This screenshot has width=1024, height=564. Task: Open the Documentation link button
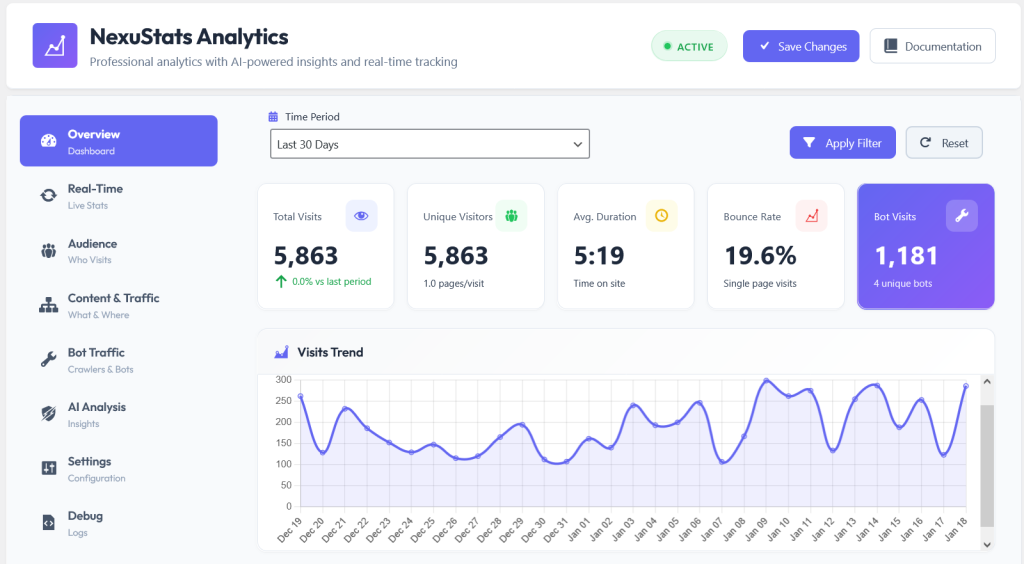click(x=933, y=46)
